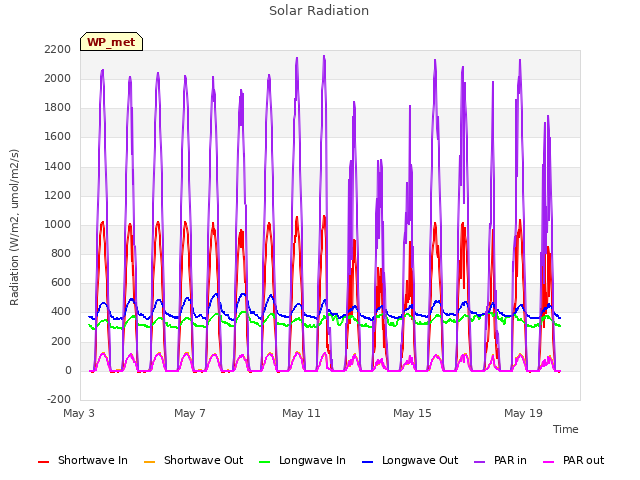Click the 2200 y-axis tick label
The height and width of the screenshot is (480, 640).
[58, 49]
